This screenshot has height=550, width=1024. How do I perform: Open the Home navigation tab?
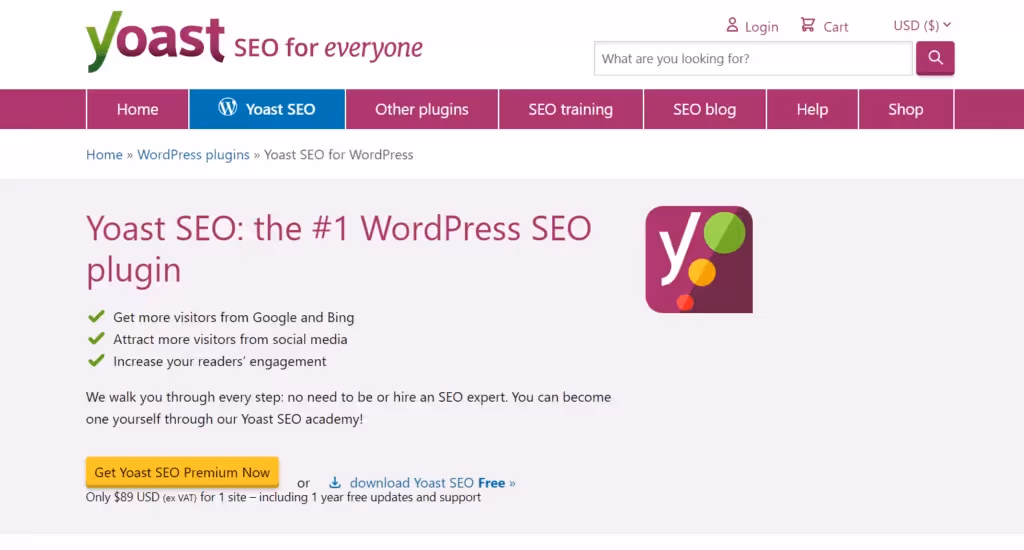pos(137,109)
